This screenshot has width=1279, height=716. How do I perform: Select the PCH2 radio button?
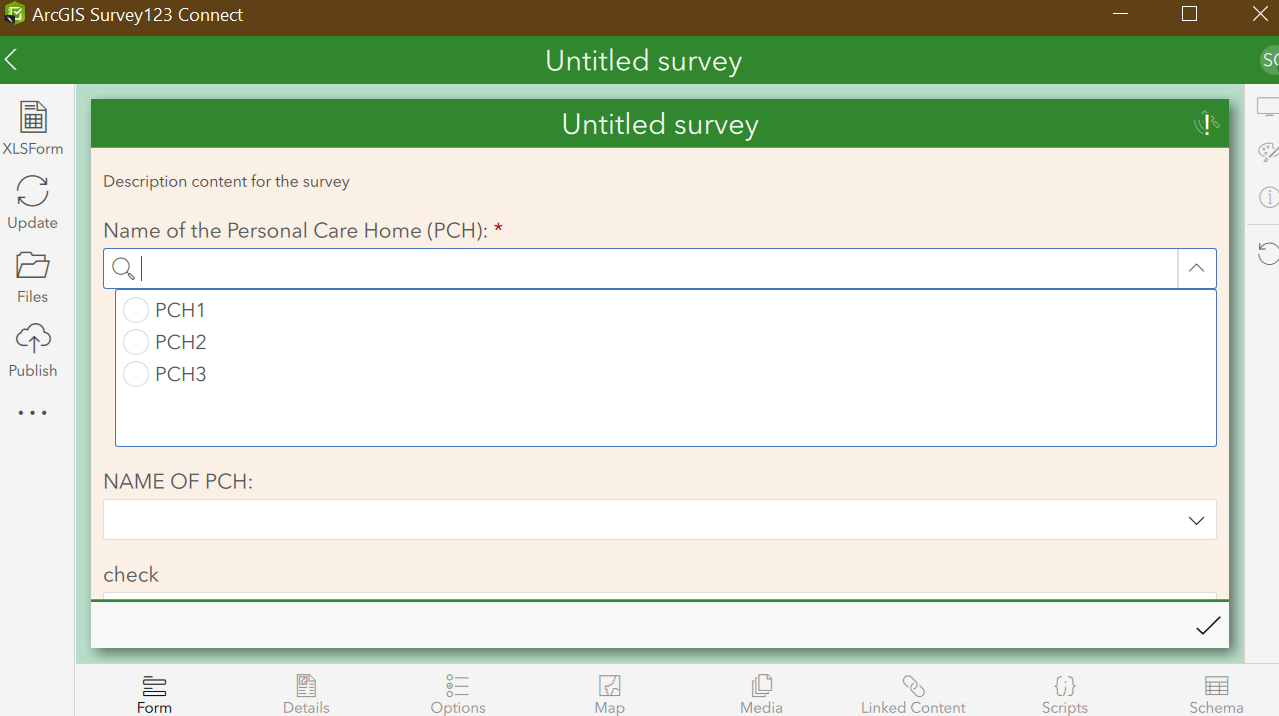136,343
